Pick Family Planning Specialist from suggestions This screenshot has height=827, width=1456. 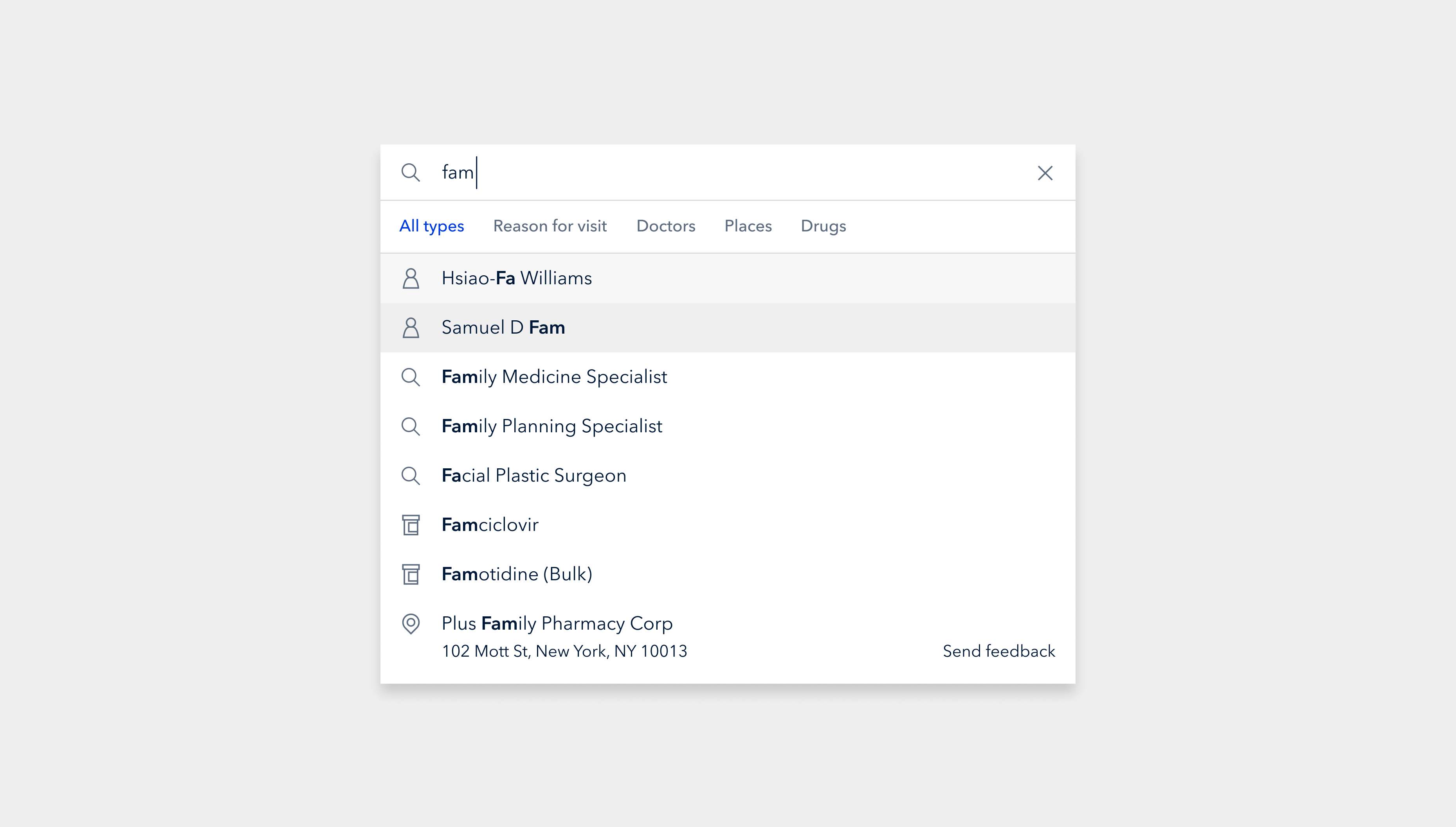[728, 426]
